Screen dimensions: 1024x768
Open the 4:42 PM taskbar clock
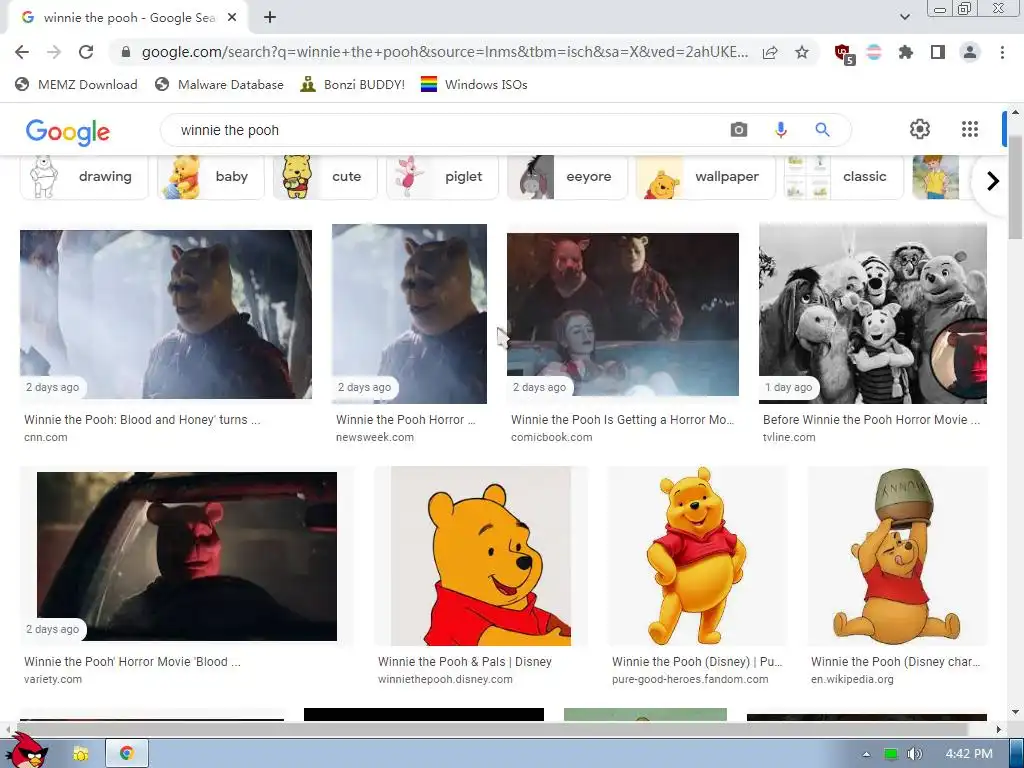(x=968, y=754)
